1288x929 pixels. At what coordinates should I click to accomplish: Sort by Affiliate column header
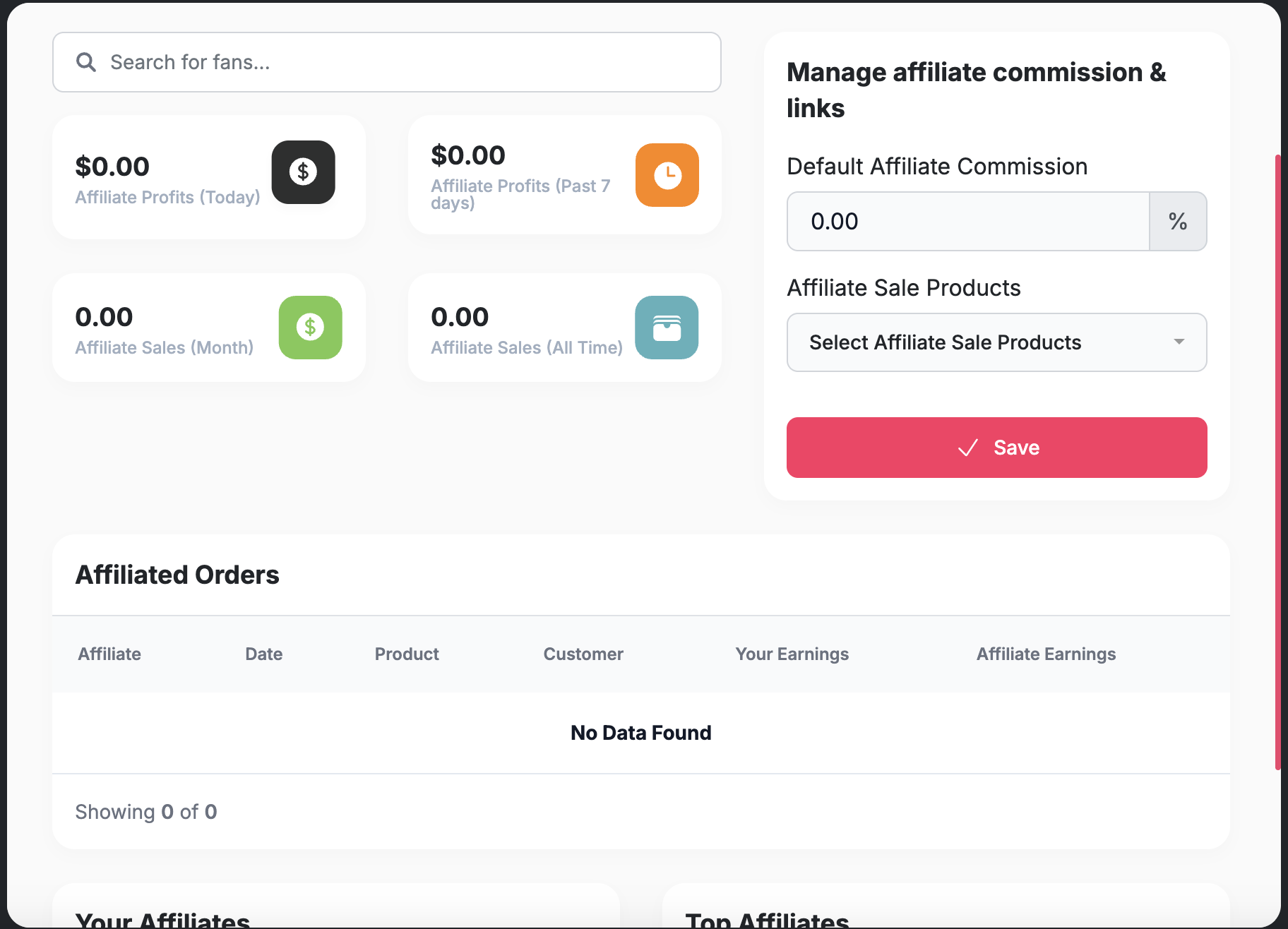(109, 654)
